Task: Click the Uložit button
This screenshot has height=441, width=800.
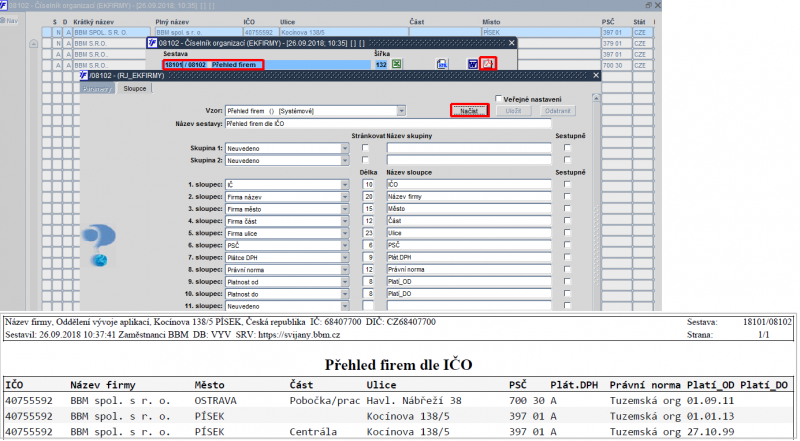Action: [x=514, y=111]
